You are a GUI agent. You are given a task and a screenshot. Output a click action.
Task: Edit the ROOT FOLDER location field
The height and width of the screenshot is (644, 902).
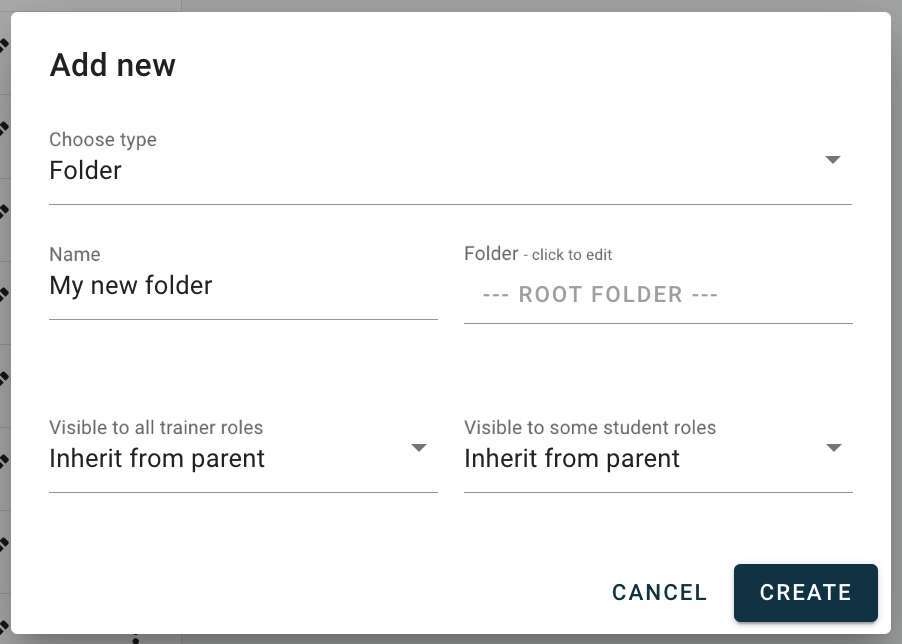(600, 295)
